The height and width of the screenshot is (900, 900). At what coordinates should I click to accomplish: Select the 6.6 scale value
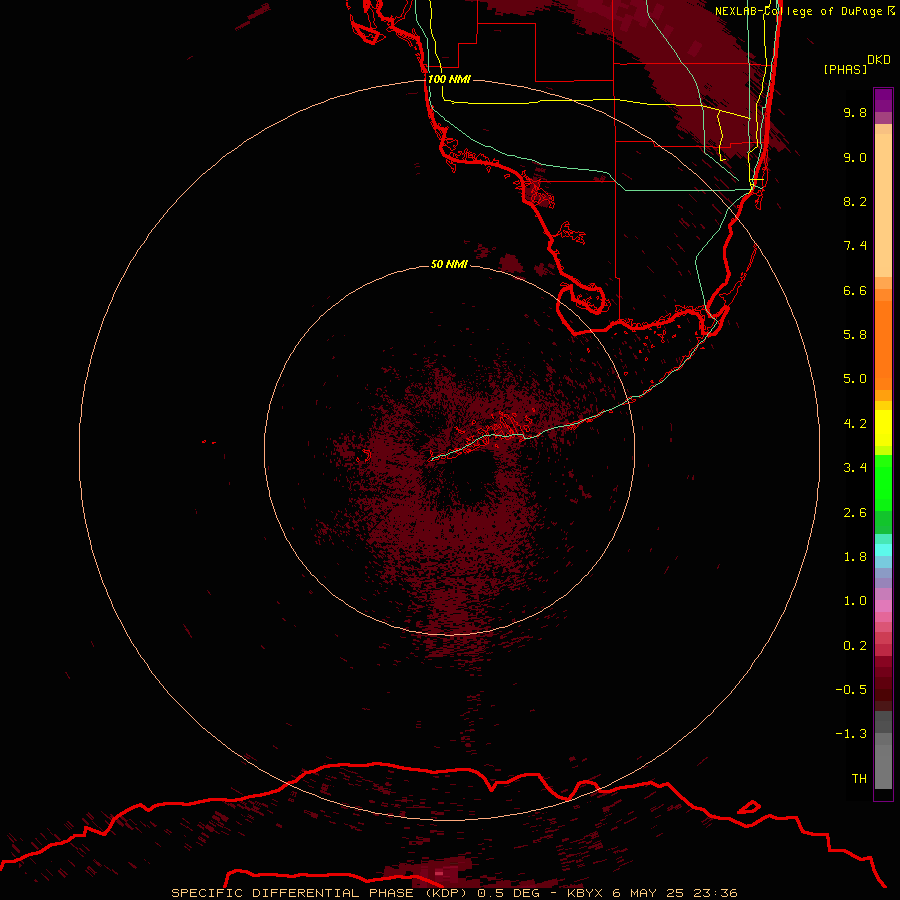pos(855,290)
